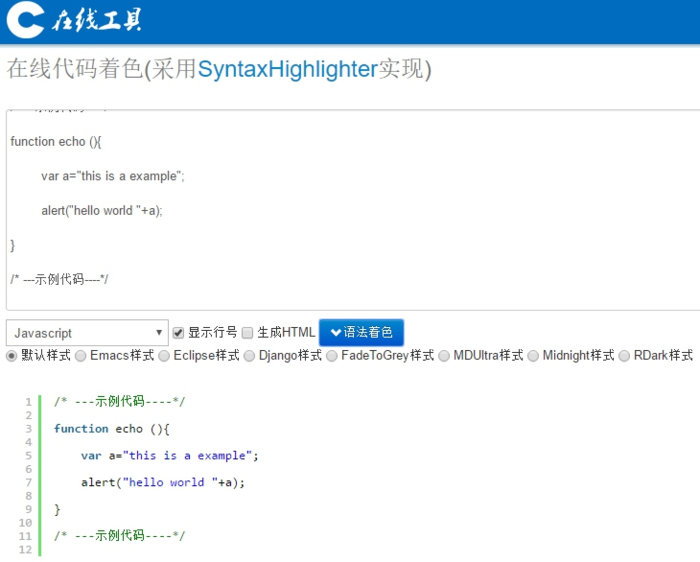This screenshot has width=700, height=562.
Task: Click the highlighted 'var a="this is a example";' line
Action: [170, 456]
